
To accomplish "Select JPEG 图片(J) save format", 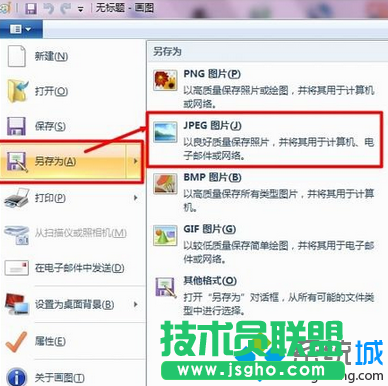I will pos(212,126).
